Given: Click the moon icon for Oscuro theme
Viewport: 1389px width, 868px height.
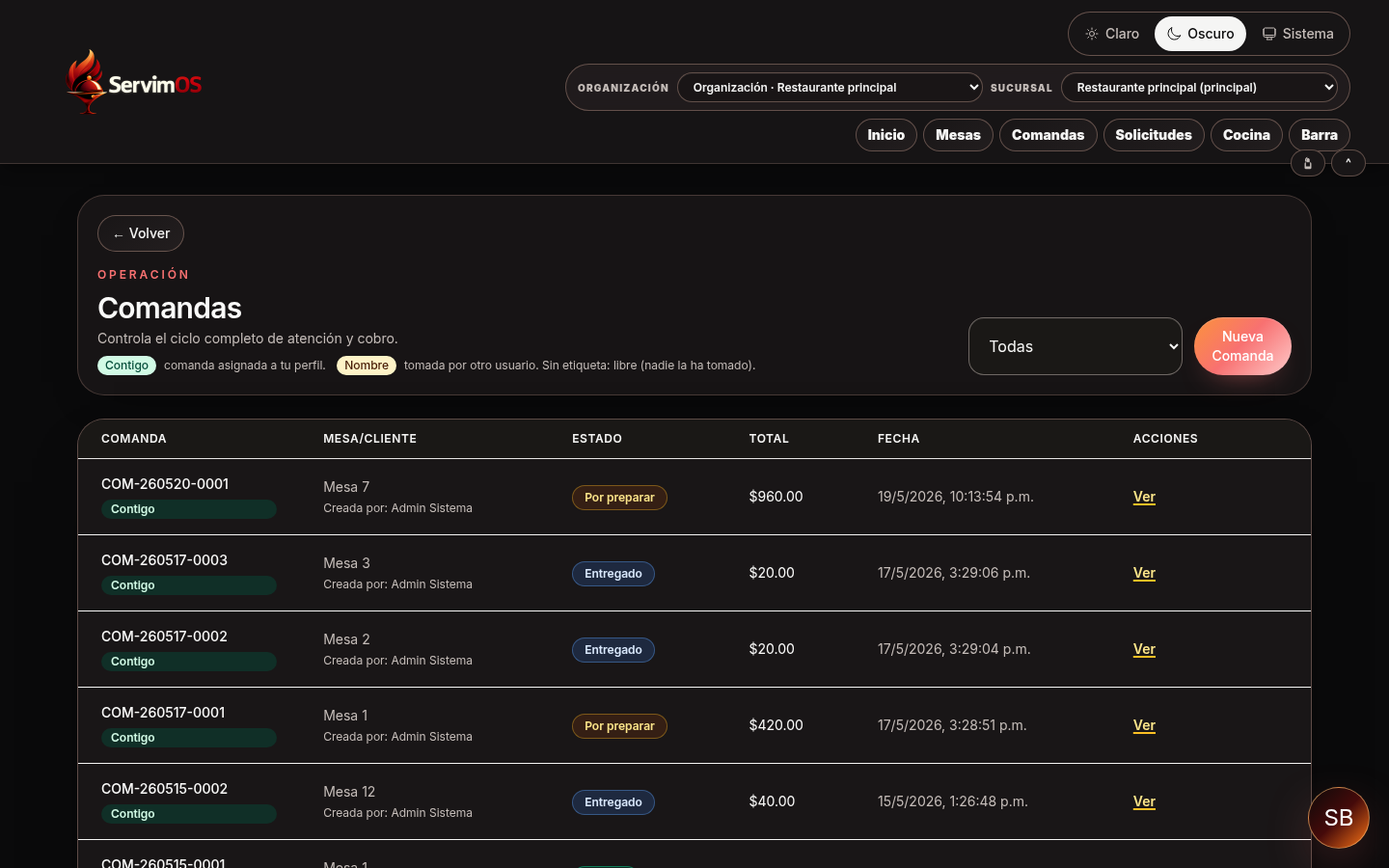Looking at the screenshot, I should pos(1174,34).
